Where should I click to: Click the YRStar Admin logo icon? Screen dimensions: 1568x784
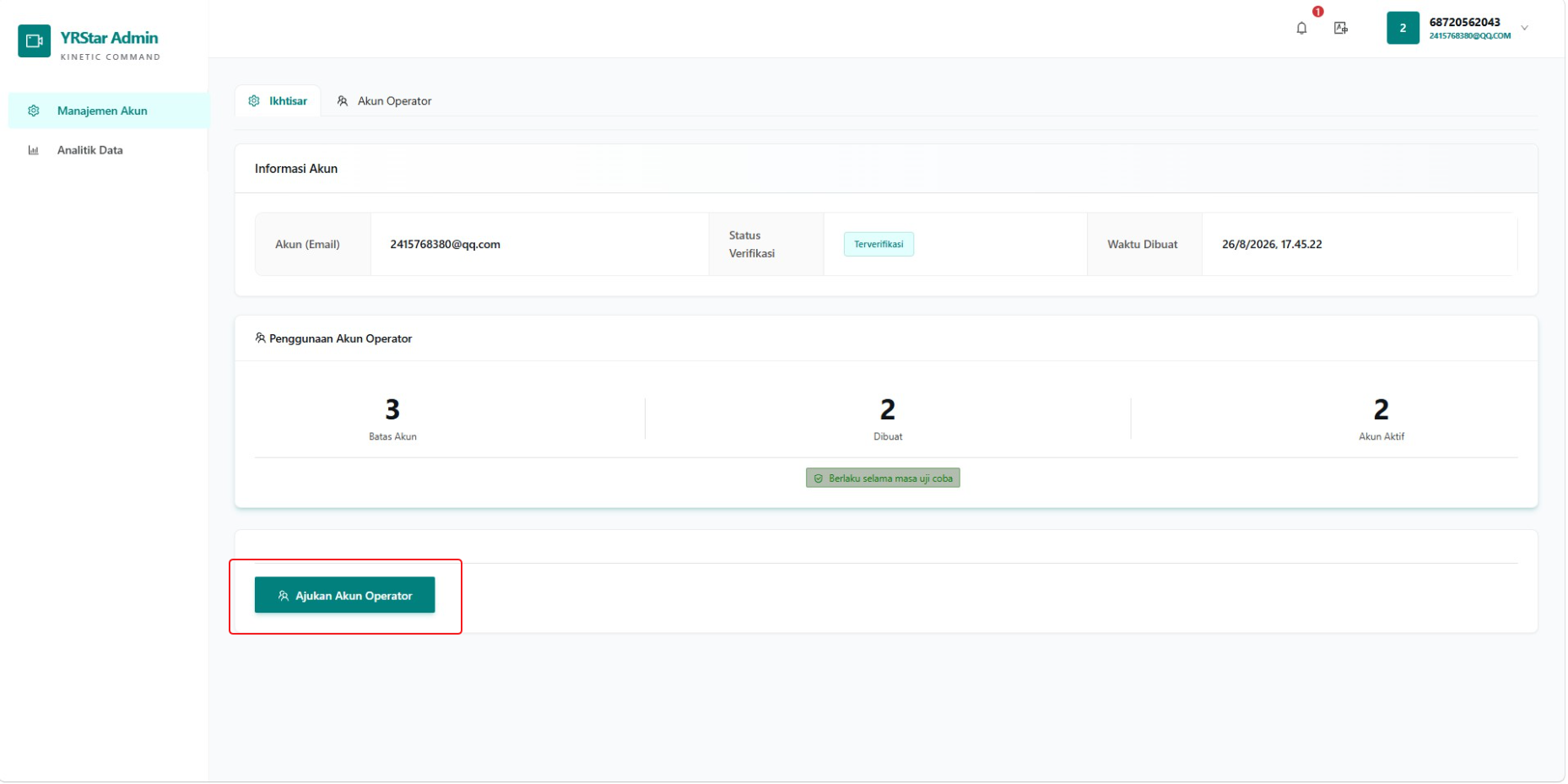(35, 41)
